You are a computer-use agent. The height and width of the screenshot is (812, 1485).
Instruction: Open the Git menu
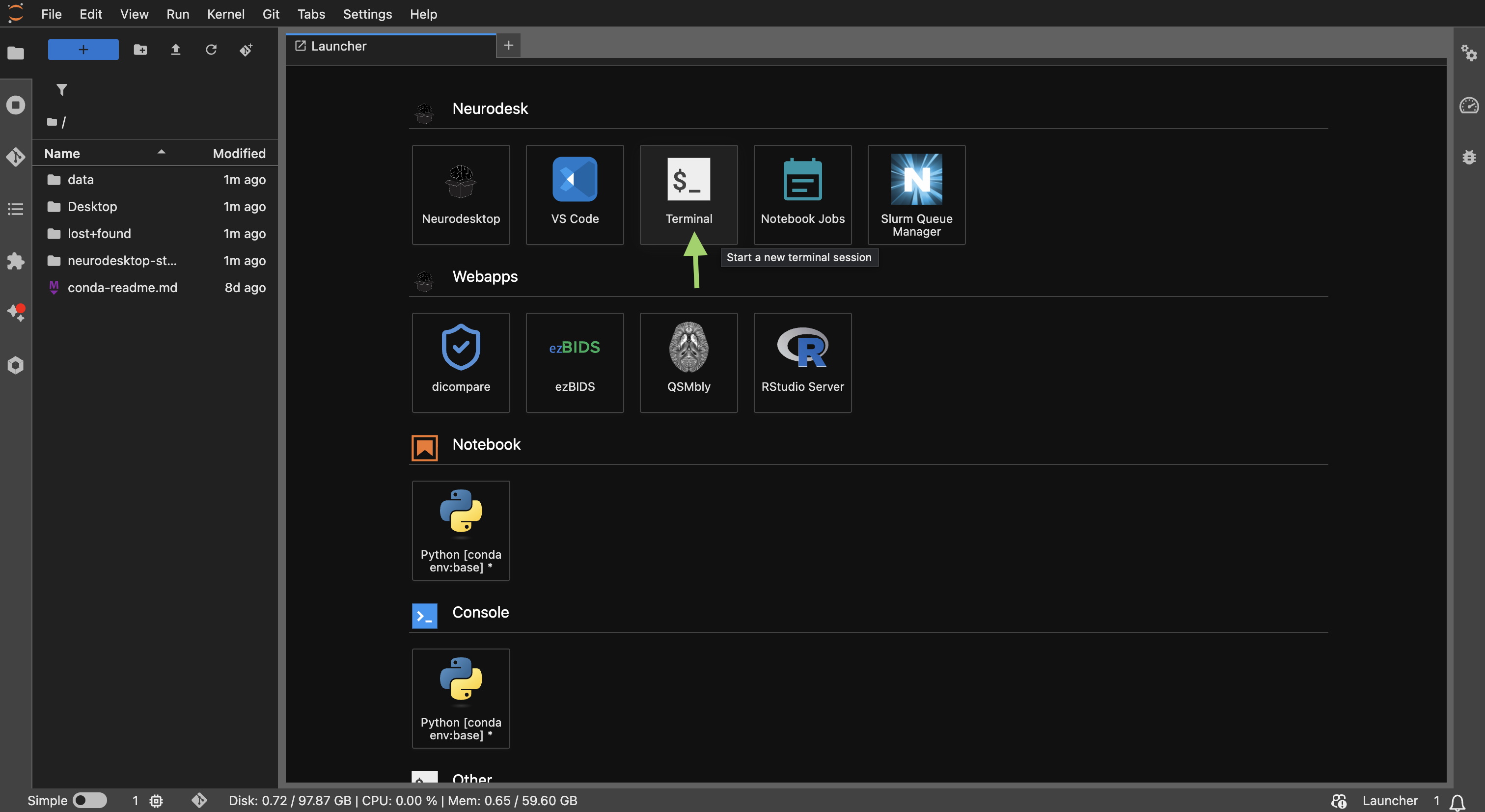[271, 14]
